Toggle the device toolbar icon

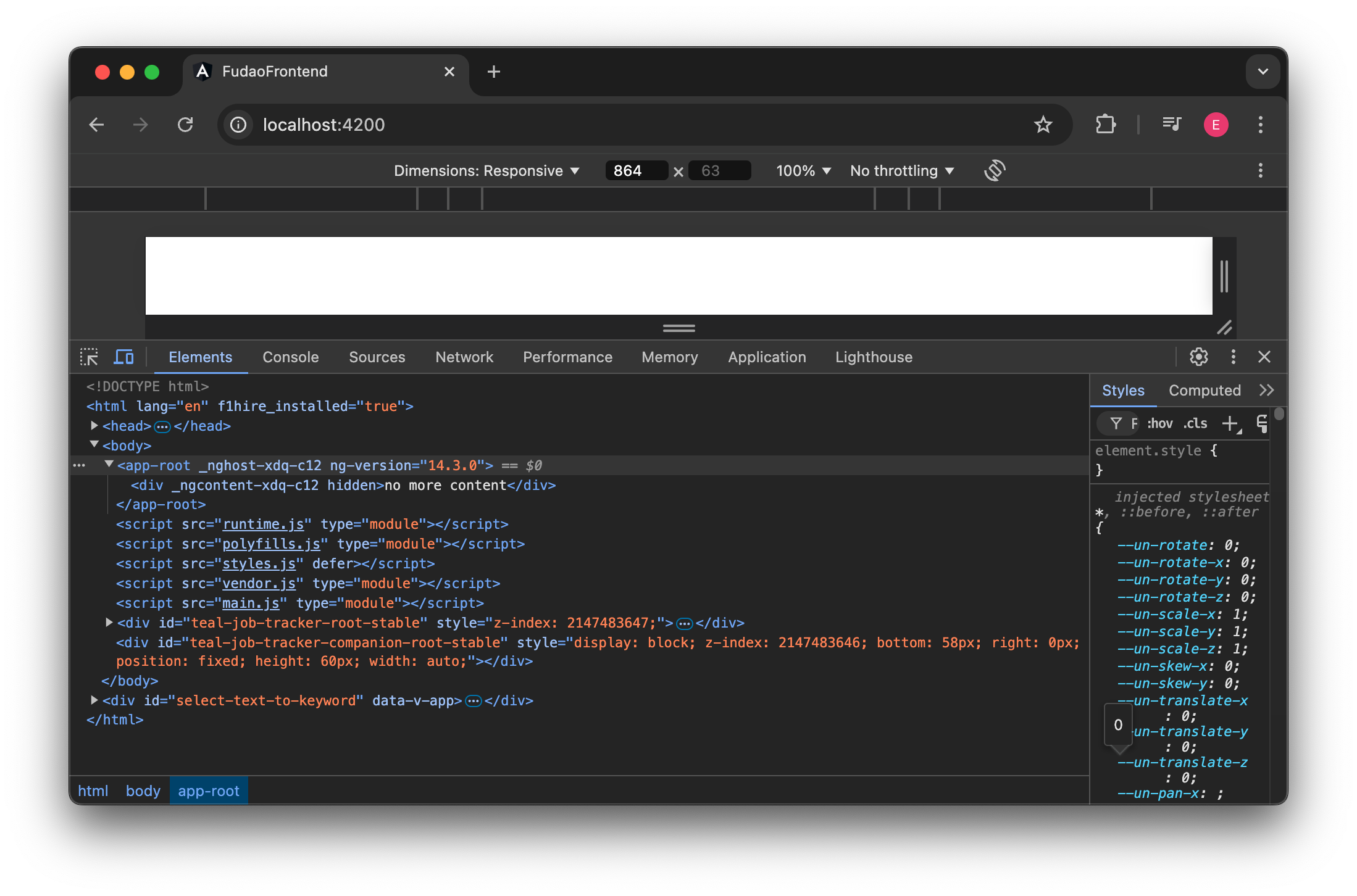[x=124, y=357]
